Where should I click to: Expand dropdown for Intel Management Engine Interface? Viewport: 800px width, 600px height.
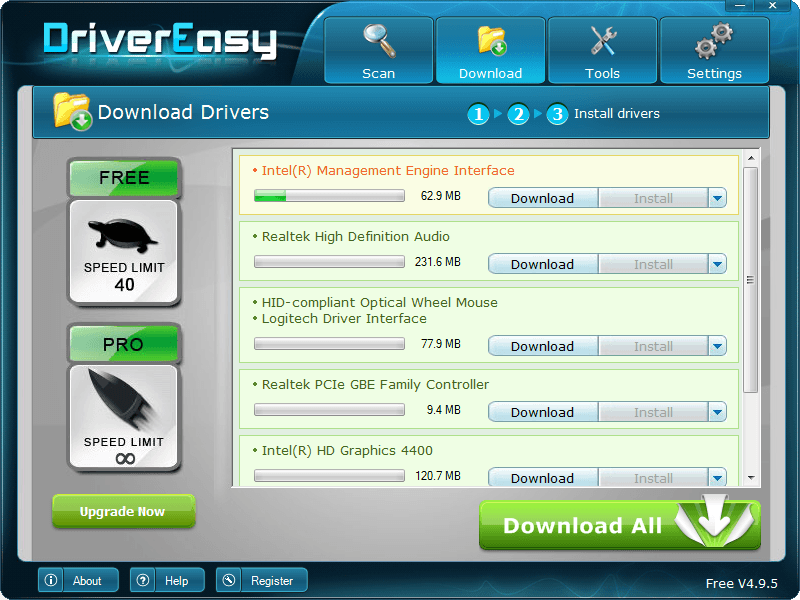pos(717,198)
